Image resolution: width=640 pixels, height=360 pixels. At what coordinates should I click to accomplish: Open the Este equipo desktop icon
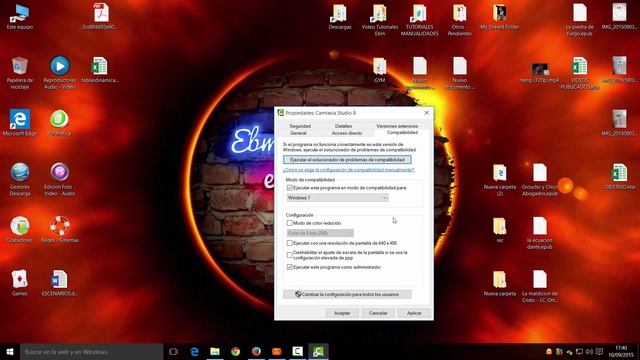coord(20,16)
